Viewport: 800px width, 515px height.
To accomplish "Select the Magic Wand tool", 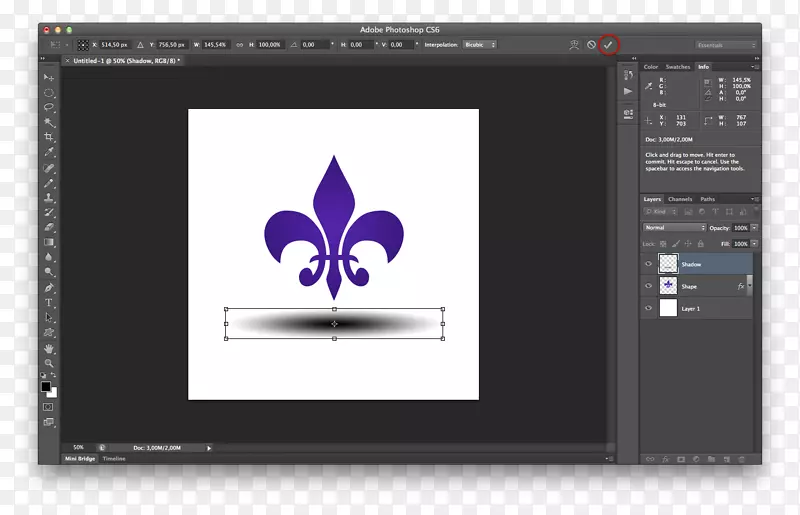I will point(48,122).
